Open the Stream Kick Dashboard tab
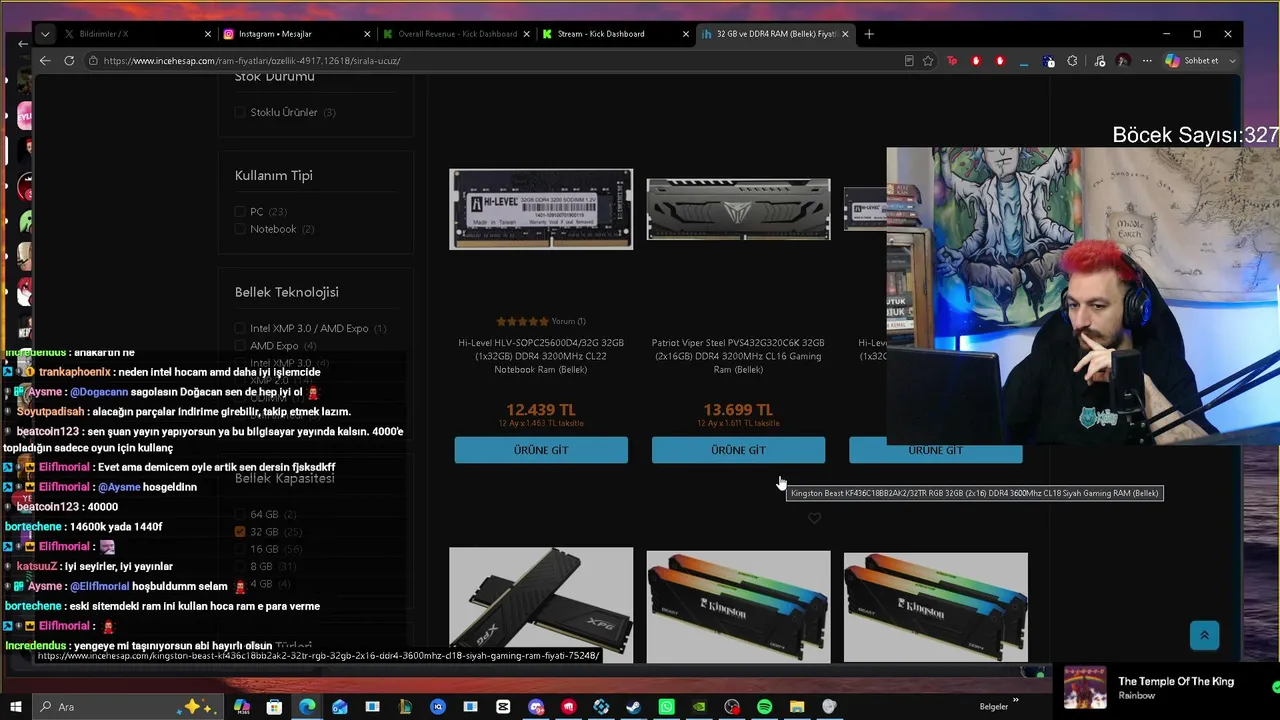 pos(616,34)
